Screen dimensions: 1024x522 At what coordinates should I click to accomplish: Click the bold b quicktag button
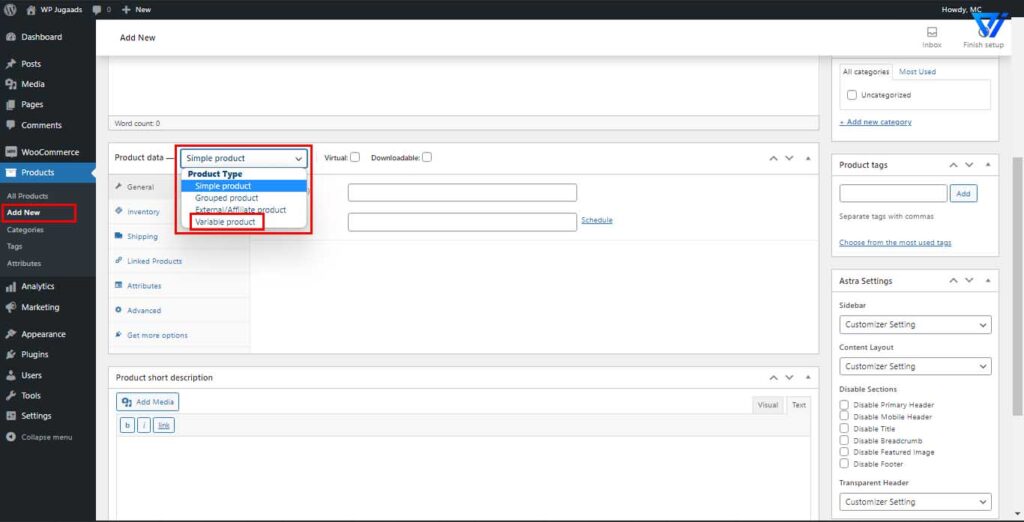[127, 426]
